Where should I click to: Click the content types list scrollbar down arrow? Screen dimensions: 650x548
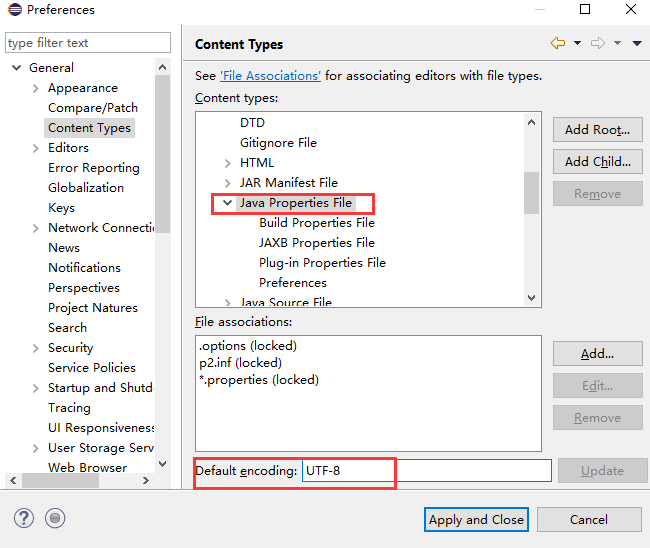click(x=531, y=298)
